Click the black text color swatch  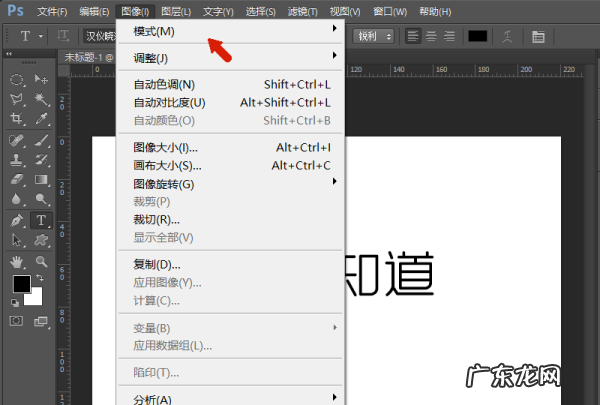[478, 36]
